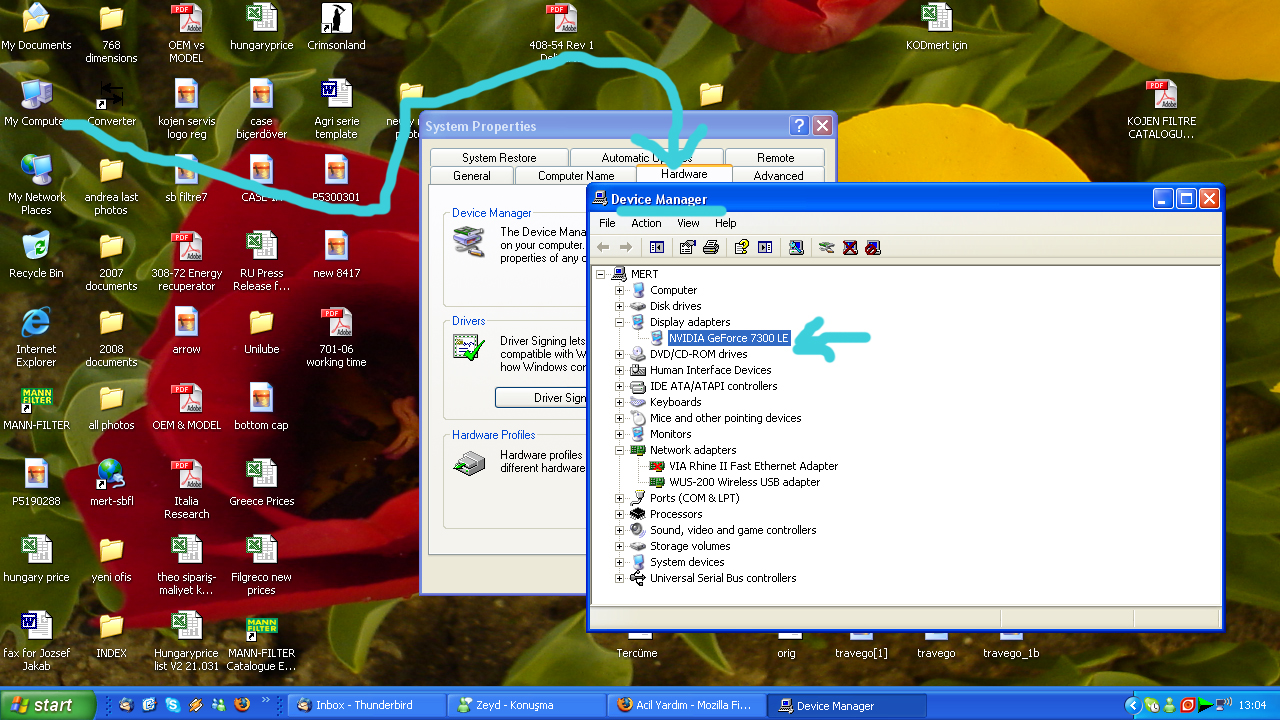The image size is (1280, 720).
Task: Switch to General tab in System Properties
Action: [472, 176]
